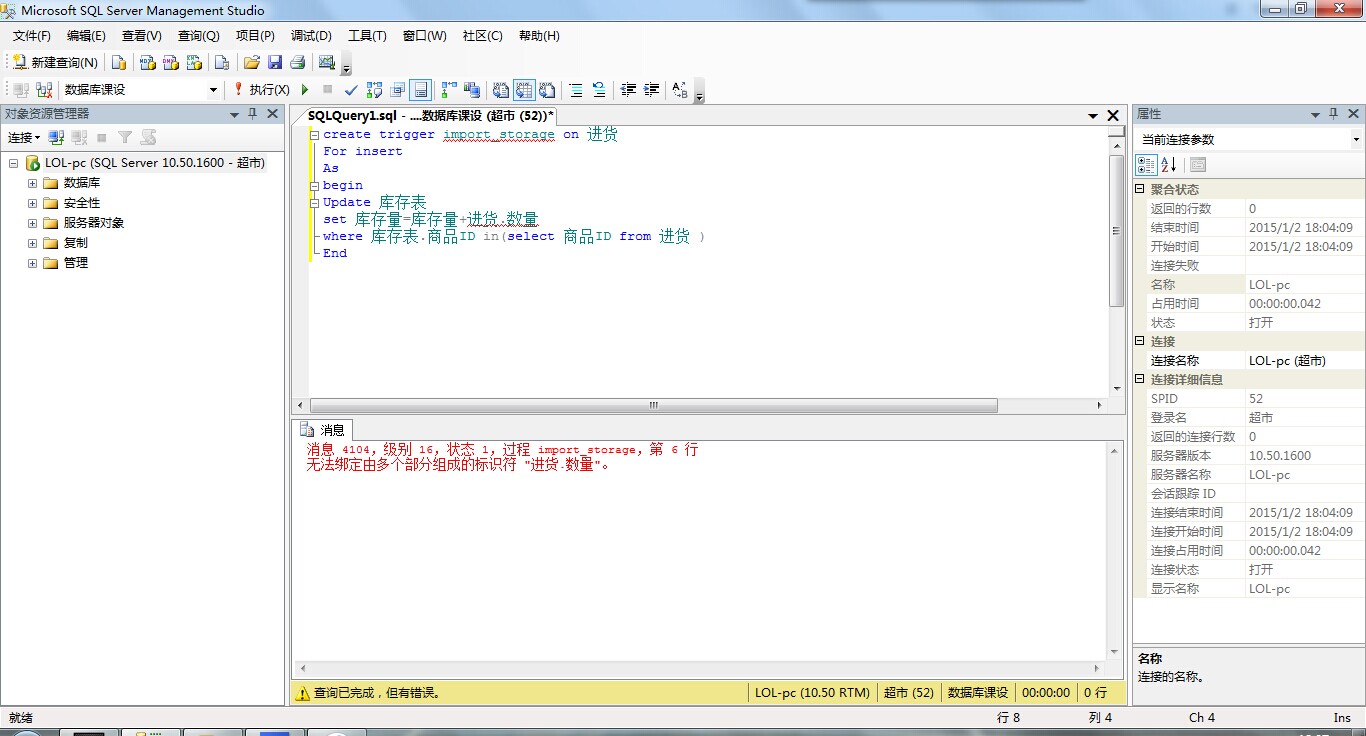Open the 数据库课设 database dropdown

213,90
